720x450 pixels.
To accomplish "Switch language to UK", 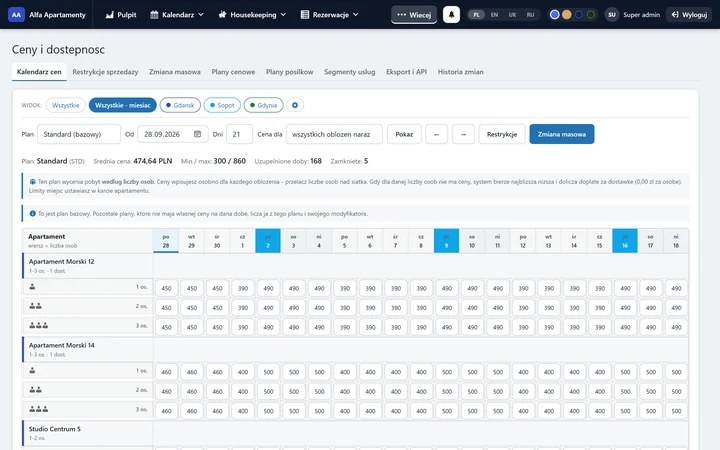I will pos(512,15).
